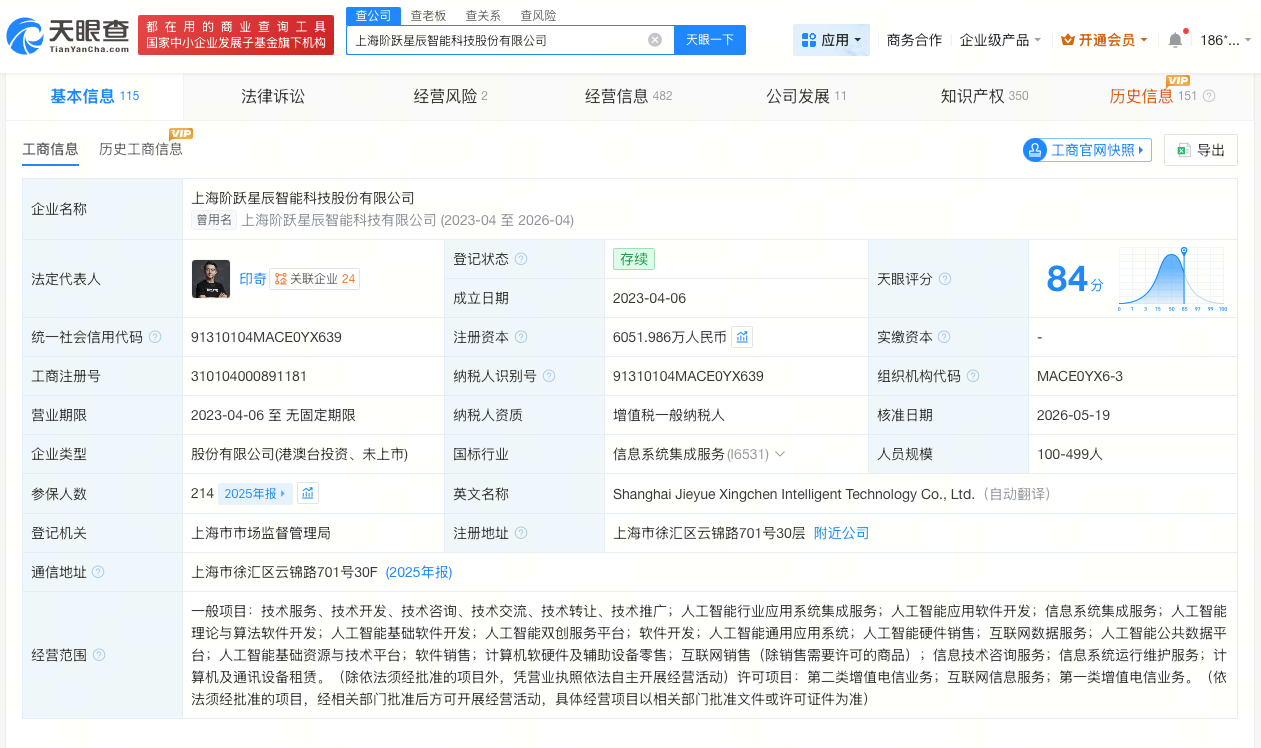Screen dimensions: 1261x748
Task: Click the 100-499人 staff size value
Action: (1070, 454)
